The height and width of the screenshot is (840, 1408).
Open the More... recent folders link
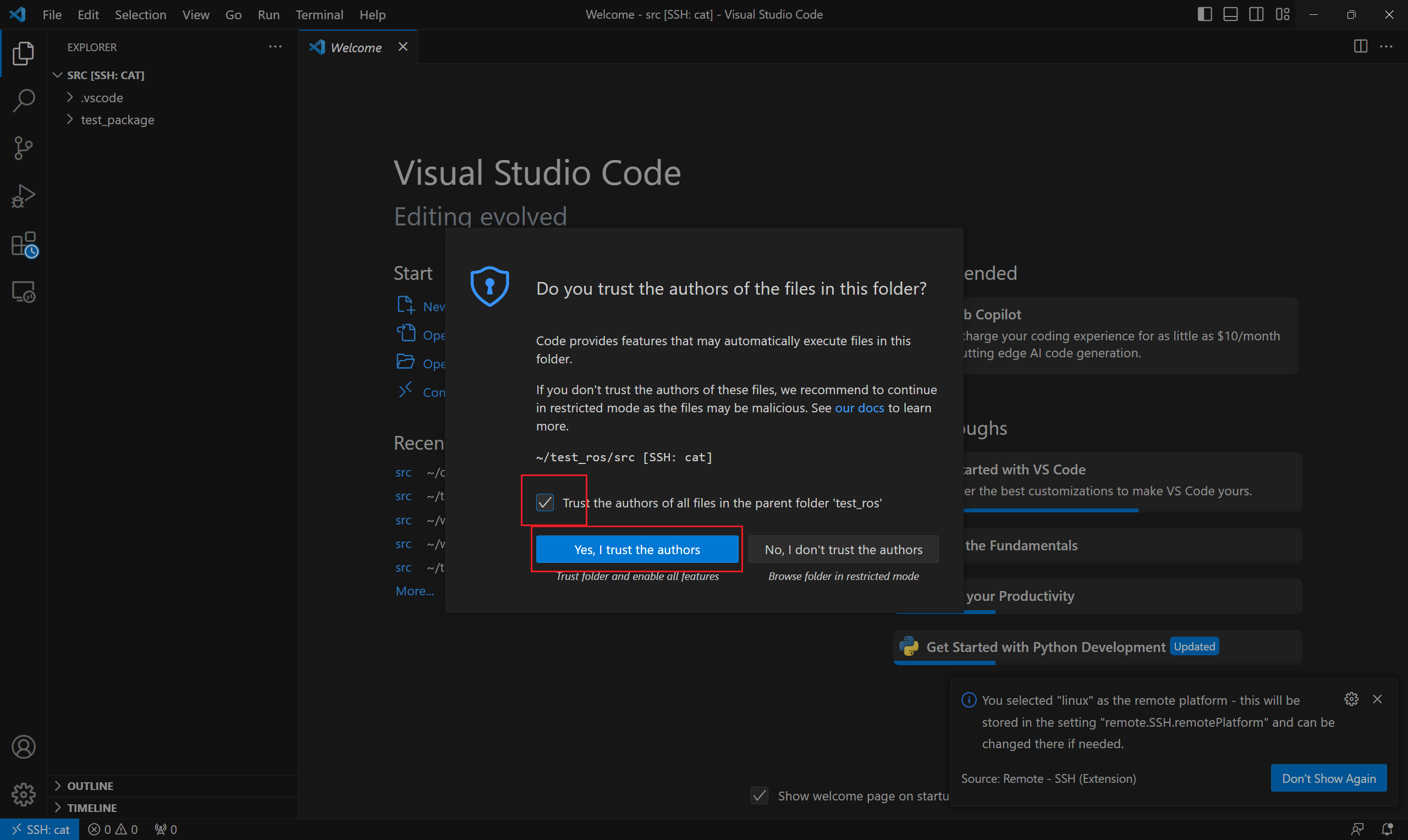pos(415,590)
